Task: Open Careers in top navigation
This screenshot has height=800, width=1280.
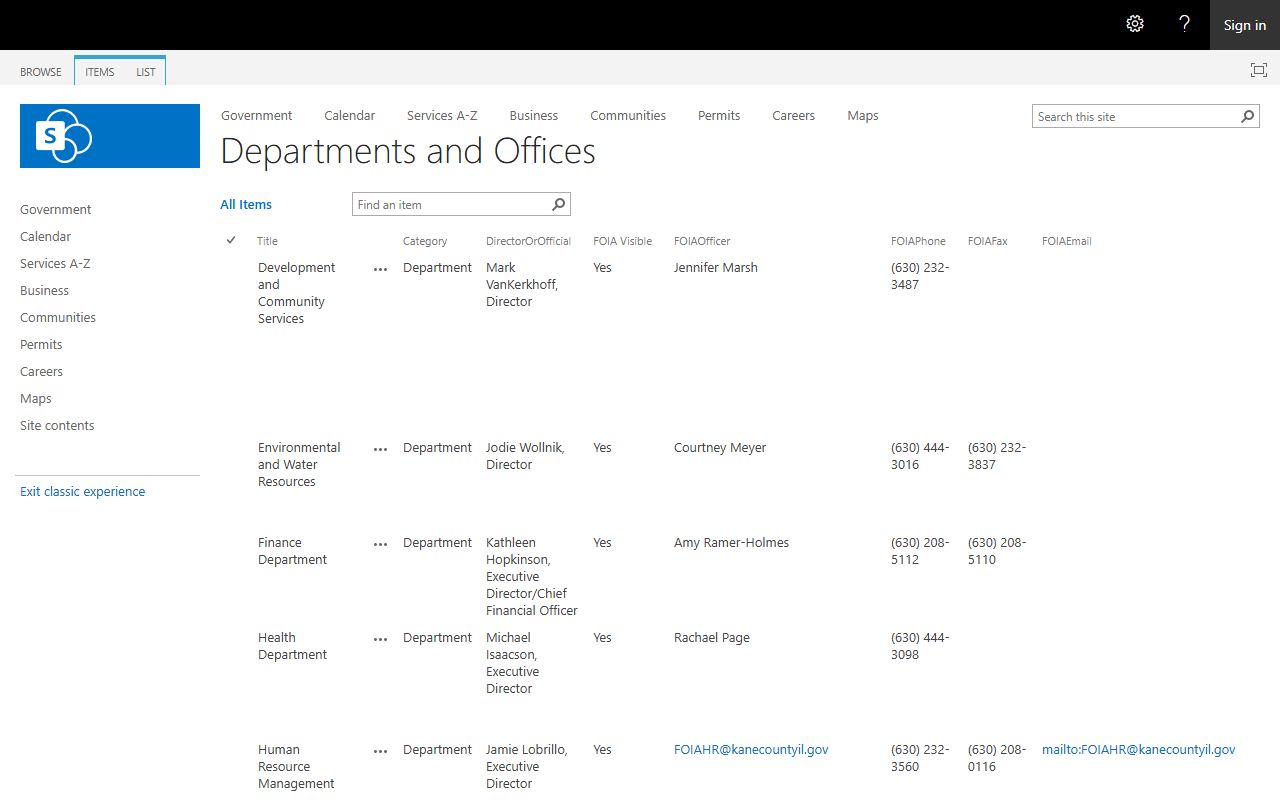Action: tap(794, 116)
